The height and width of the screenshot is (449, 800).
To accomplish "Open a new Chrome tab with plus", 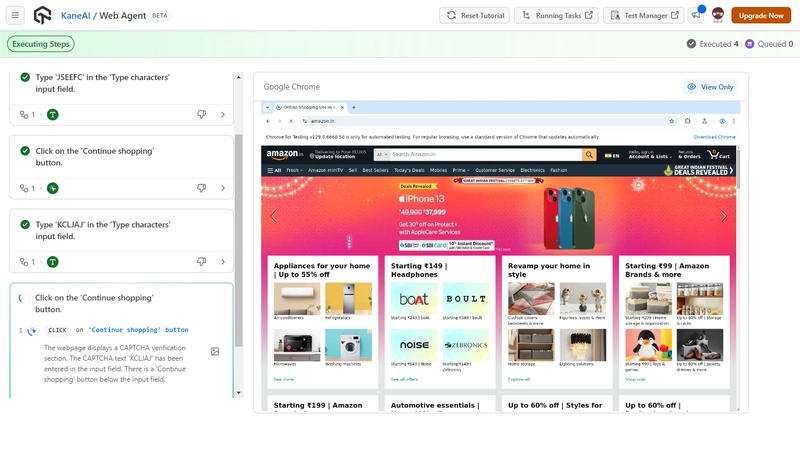I will [x=354, y=108].
